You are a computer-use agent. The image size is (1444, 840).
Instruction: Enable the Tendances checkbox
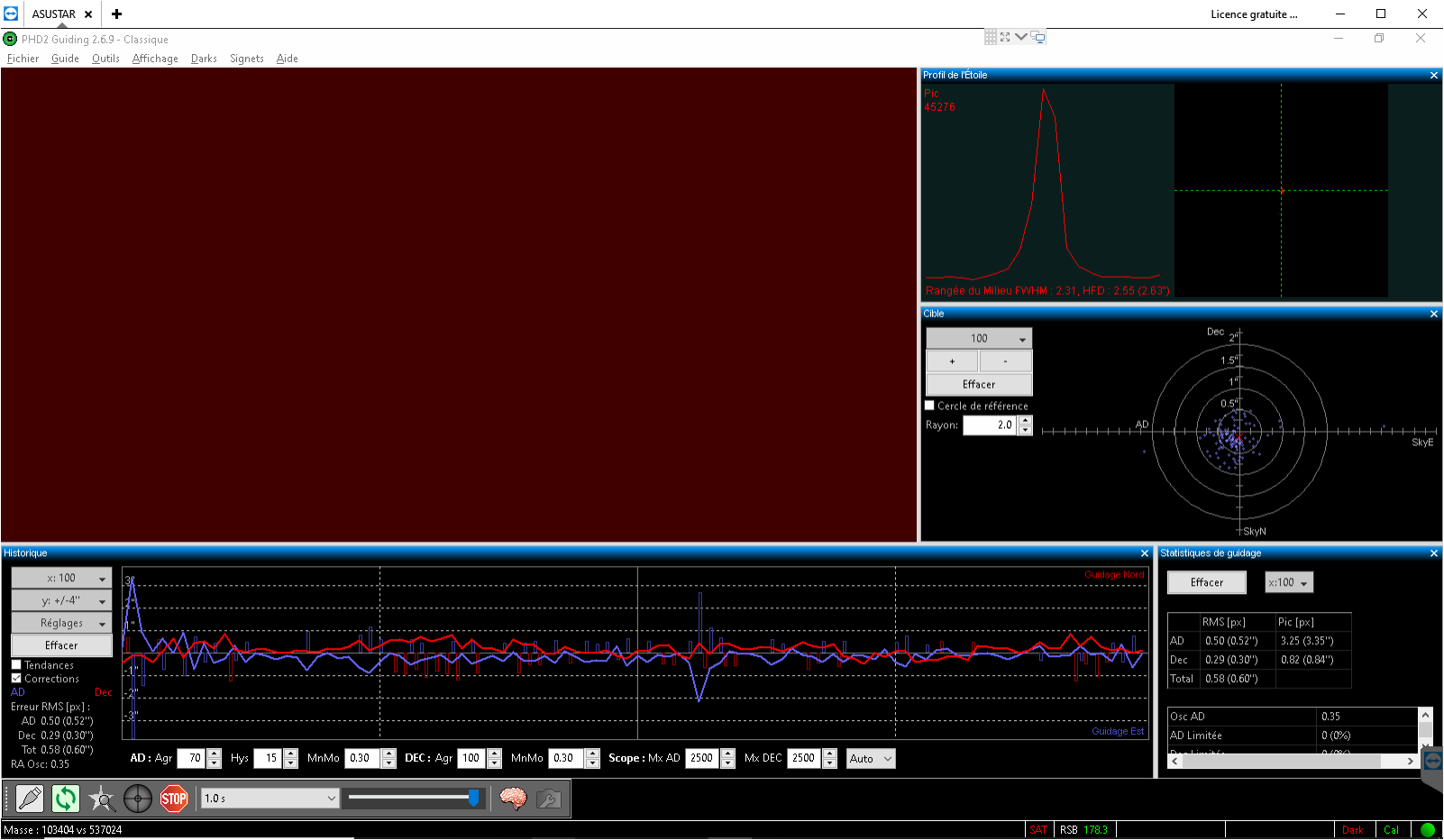pyautogui.click(x=16, y=665)
